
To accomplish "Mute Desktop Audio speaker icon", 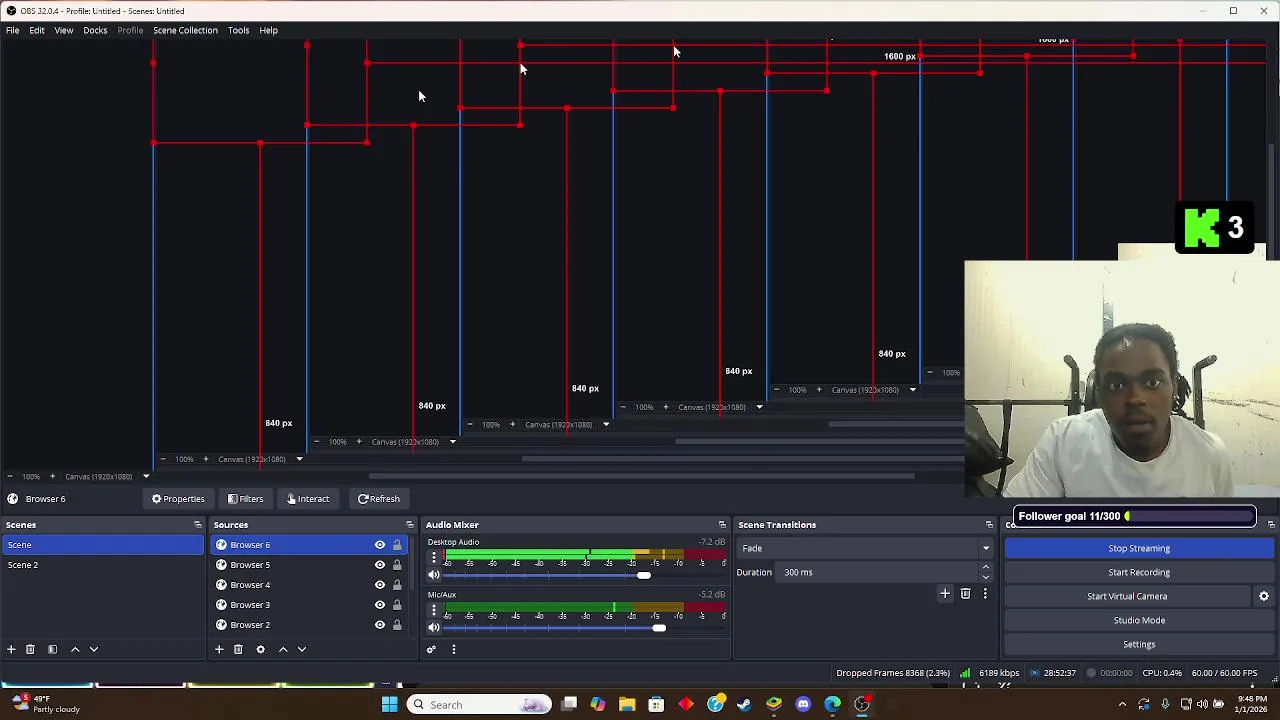I will pyautogui.click(x=433, y=575).
